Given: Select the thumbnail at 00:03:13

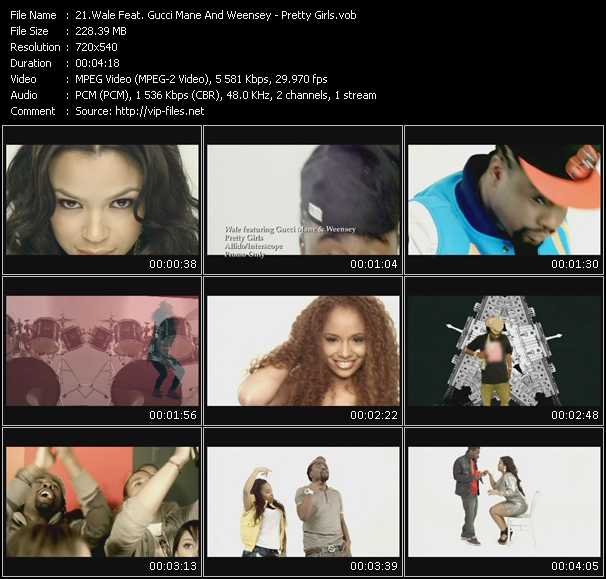Looking at the screenshot, I should click(102, 502).
